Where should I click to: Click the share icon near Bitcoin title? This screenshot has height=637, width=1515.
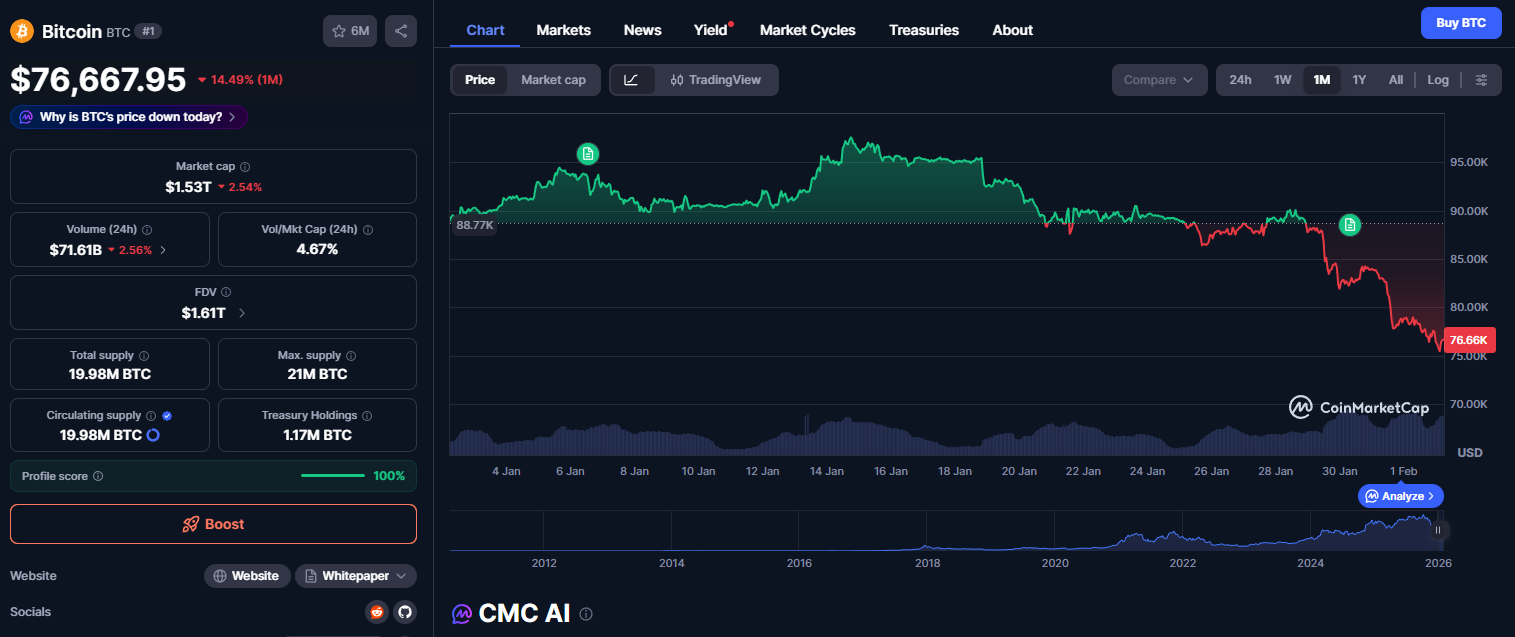click(x=401, y=31)
